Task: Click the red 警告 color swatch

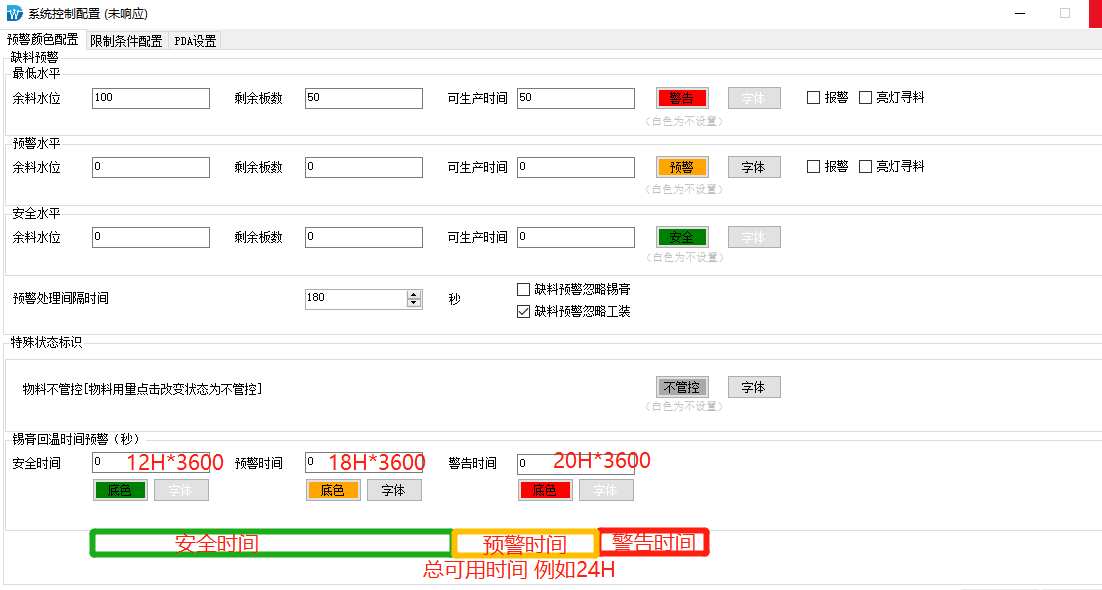Action: click(682, 98)
